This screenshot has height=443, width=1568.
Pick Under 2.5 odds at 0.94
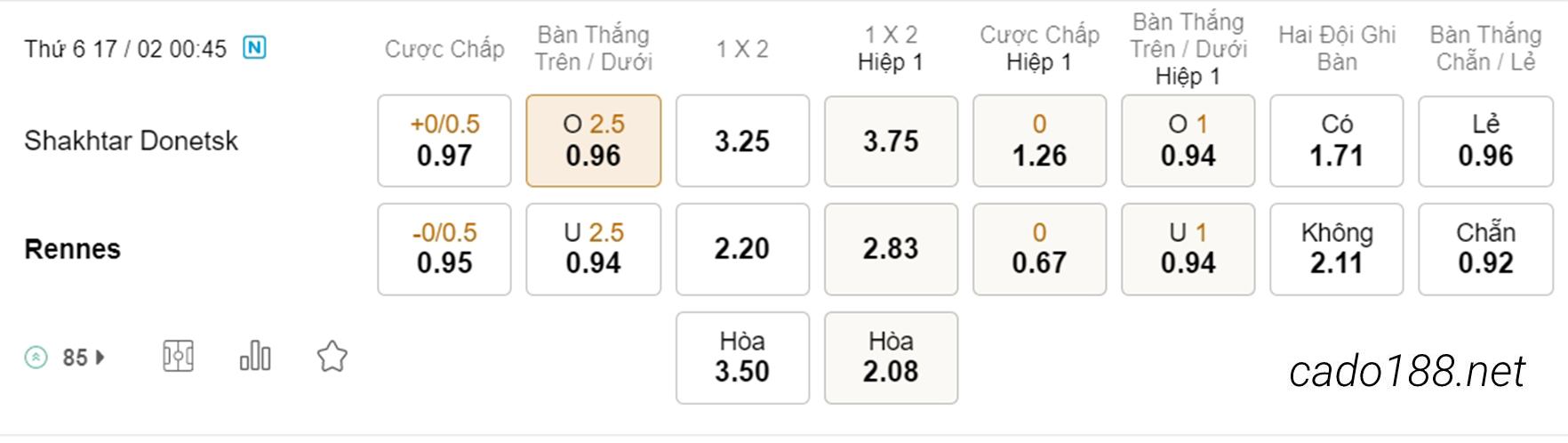(594, 249)
